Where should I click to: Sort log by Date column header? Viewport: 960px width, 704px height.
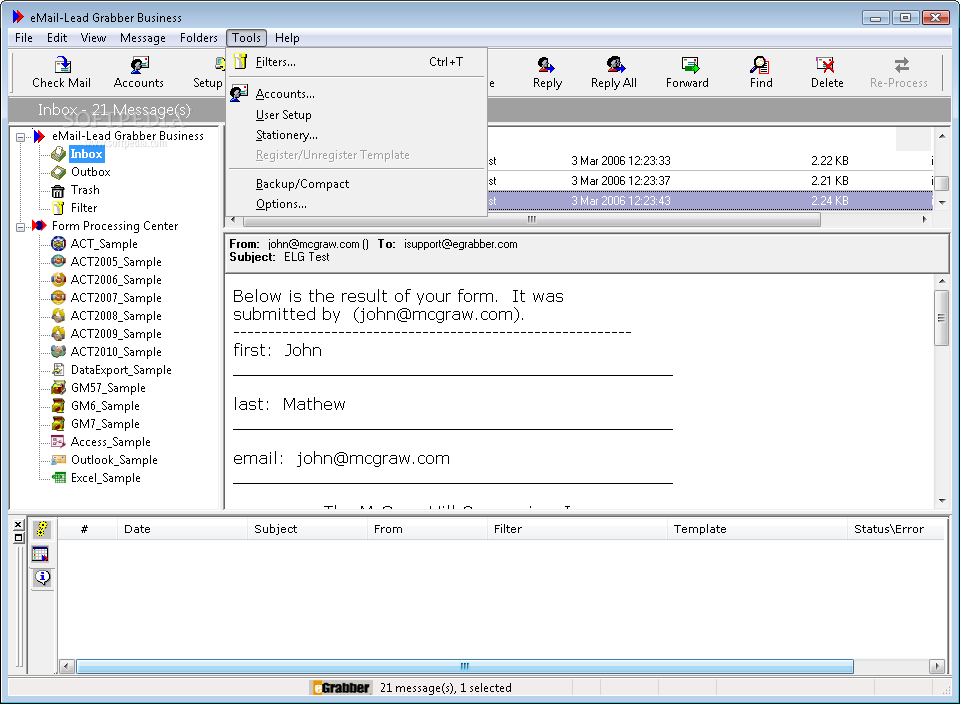pos(182,529)
